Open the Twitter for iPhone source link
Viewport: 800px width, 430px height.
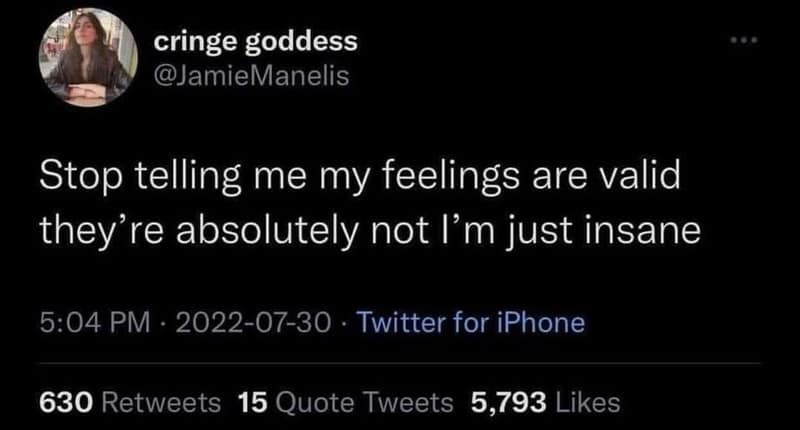471,324
